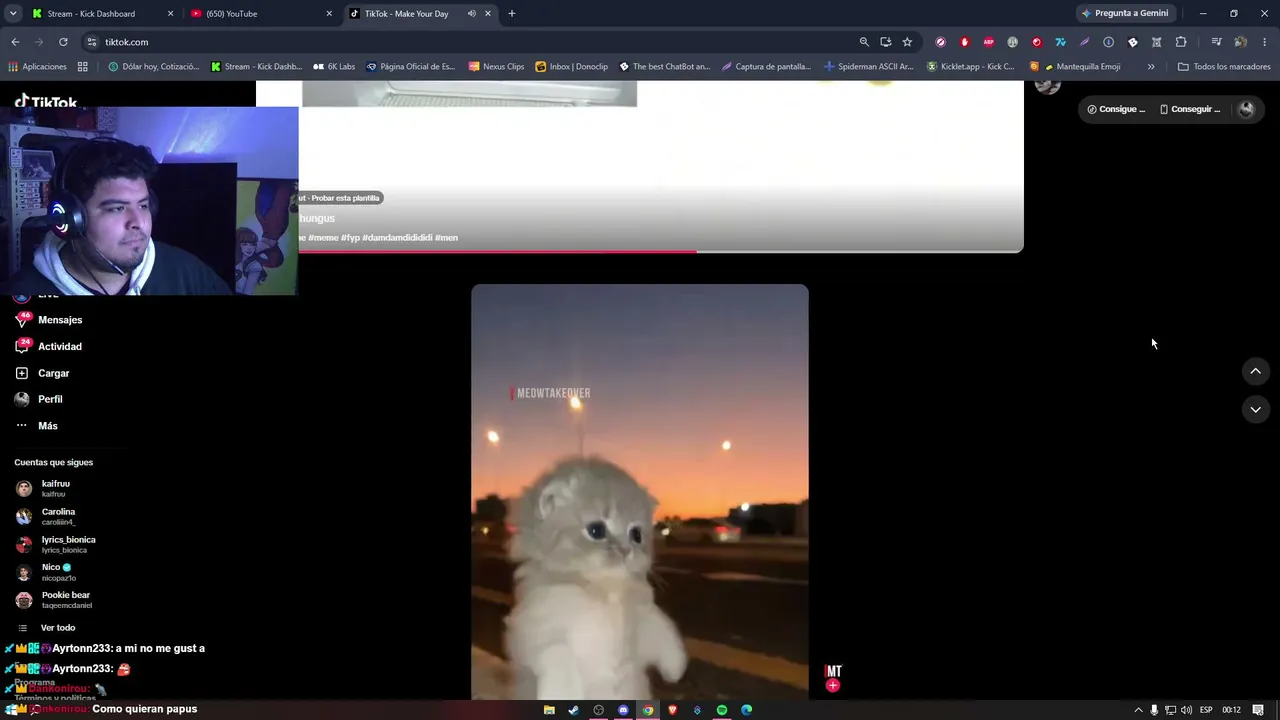Image resolution: width=1280 pixels, height=720 pixels.
Task: Click the #damdamdidididi hashtag
Action: [397, 238]
